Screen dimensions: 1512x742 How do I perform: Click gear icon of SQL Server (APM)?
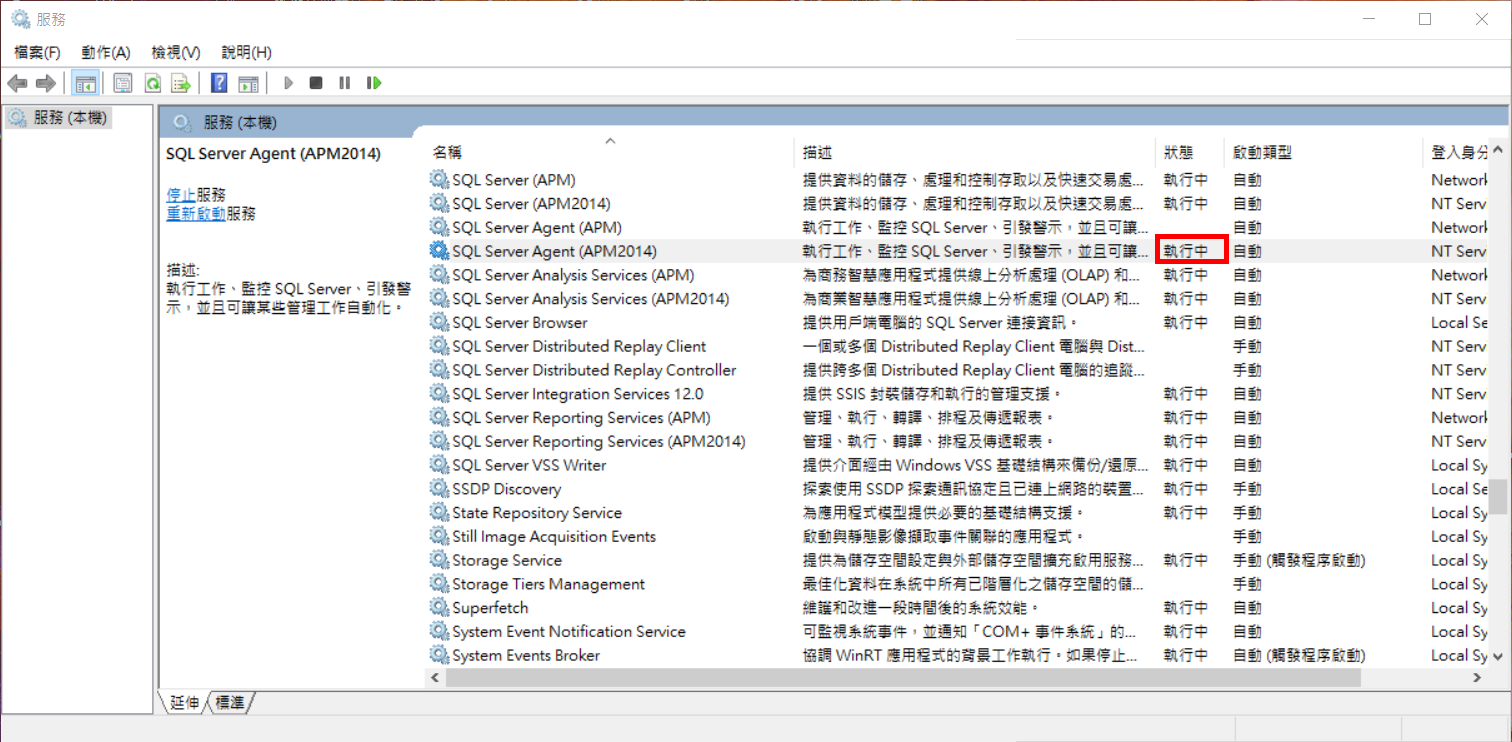click(439, 180)
